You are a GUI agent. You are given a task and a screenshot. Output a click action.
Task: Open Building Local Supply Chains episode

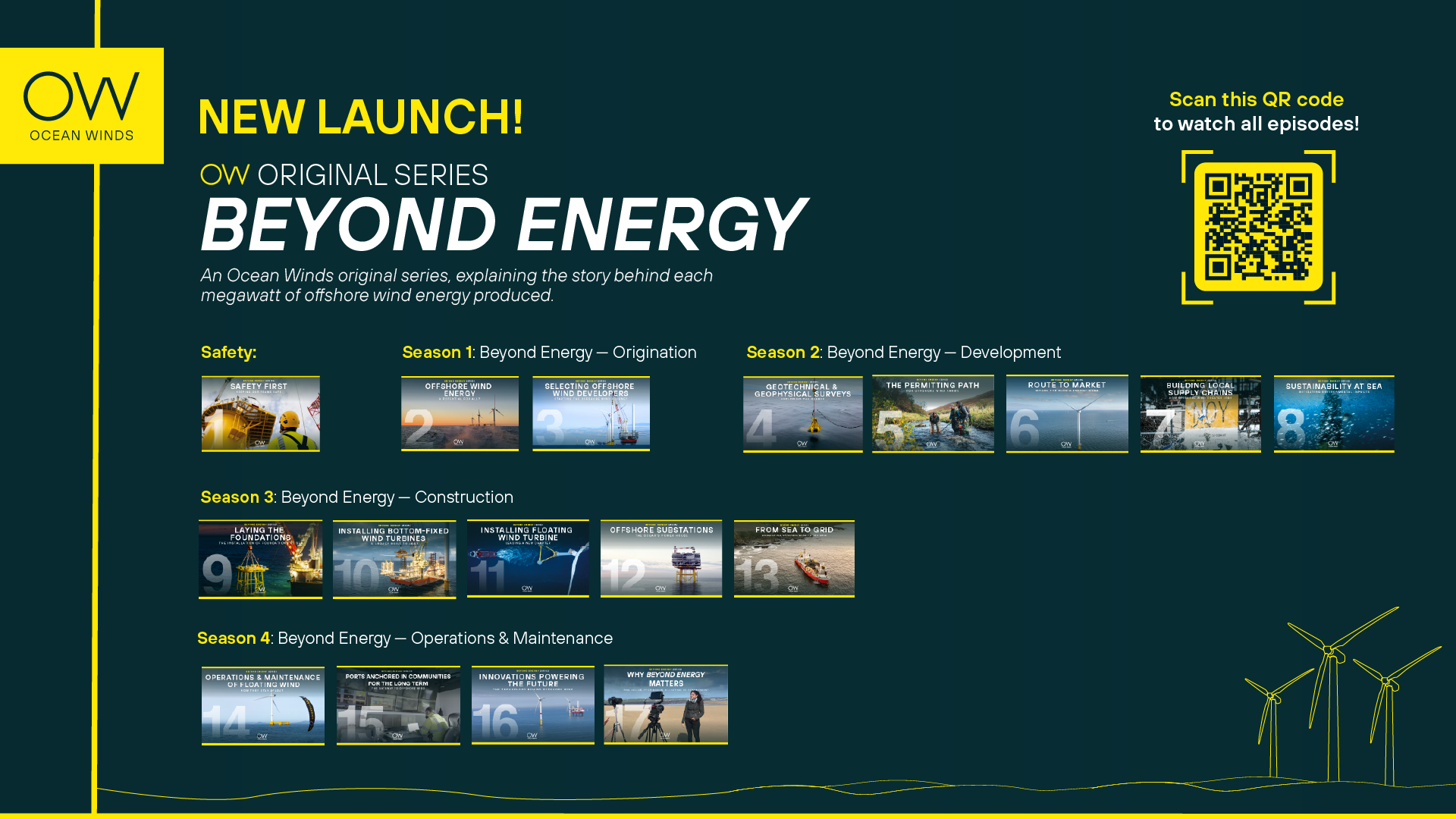click(1200, 413)
